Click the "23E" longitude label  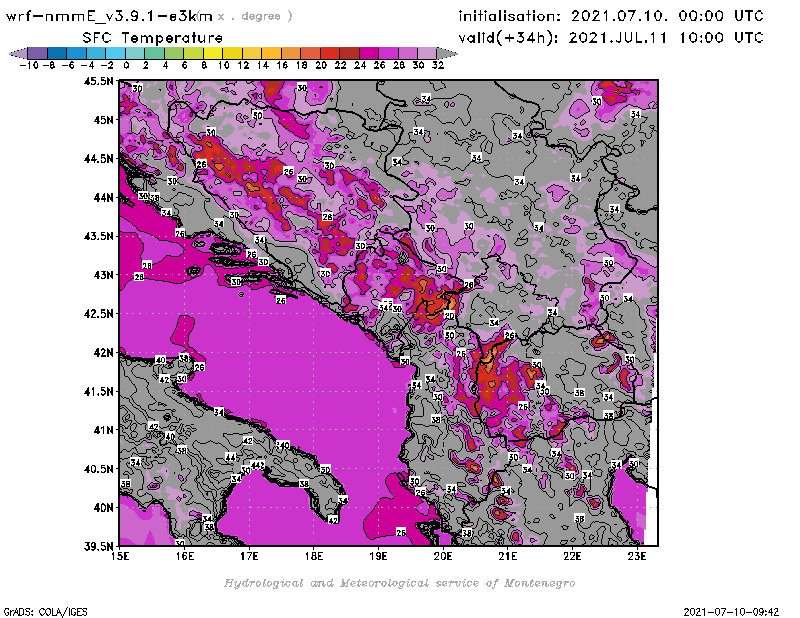(637, 556)
